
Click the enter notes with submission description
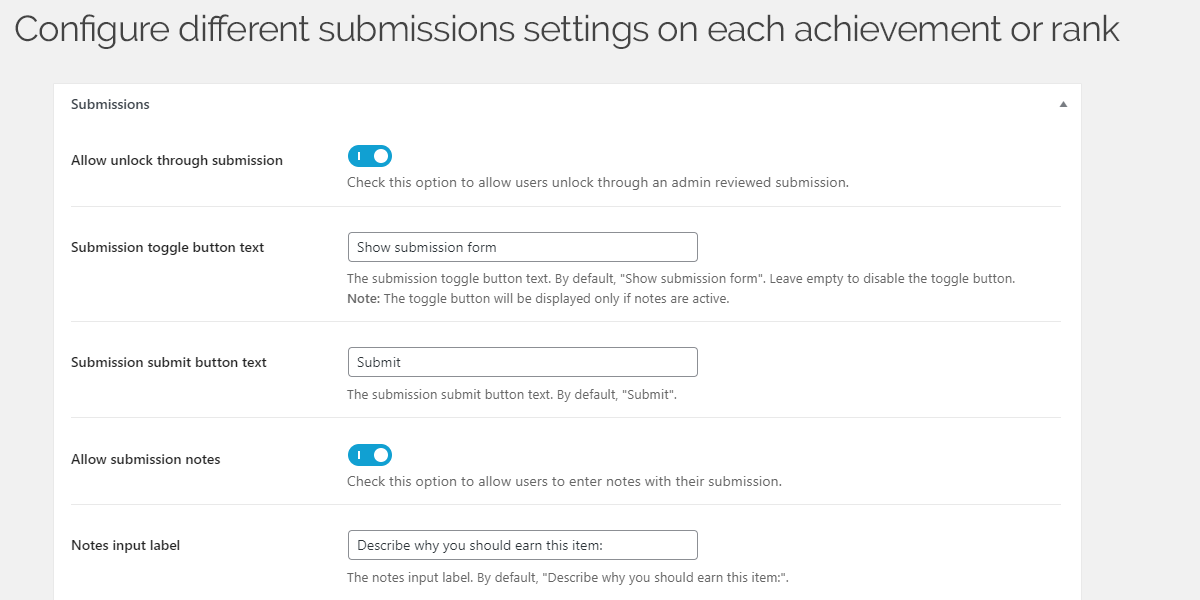coord(564,481)
